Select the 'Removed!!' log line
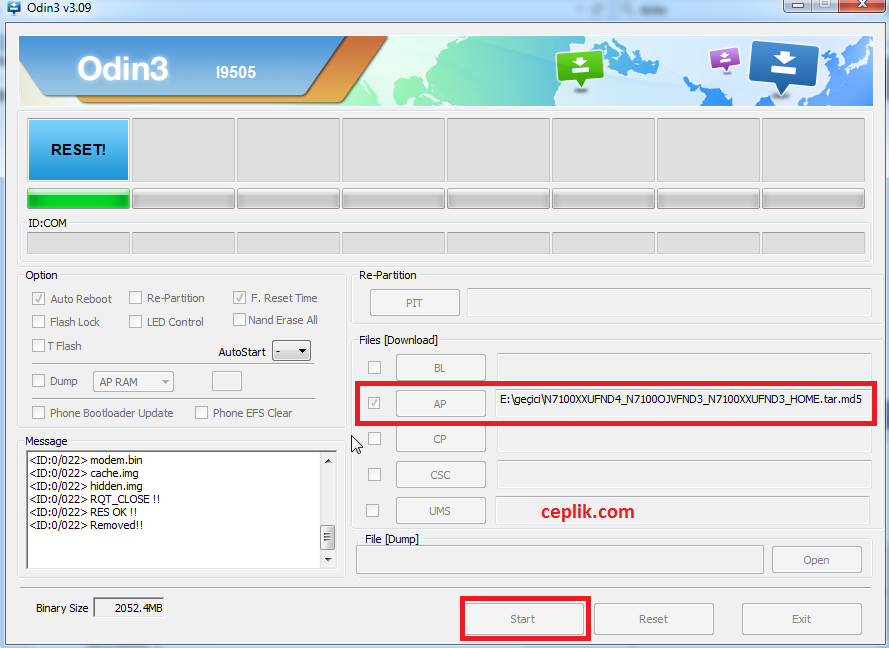This screenshot has width=889, height=648. click(x=86, y=525)
